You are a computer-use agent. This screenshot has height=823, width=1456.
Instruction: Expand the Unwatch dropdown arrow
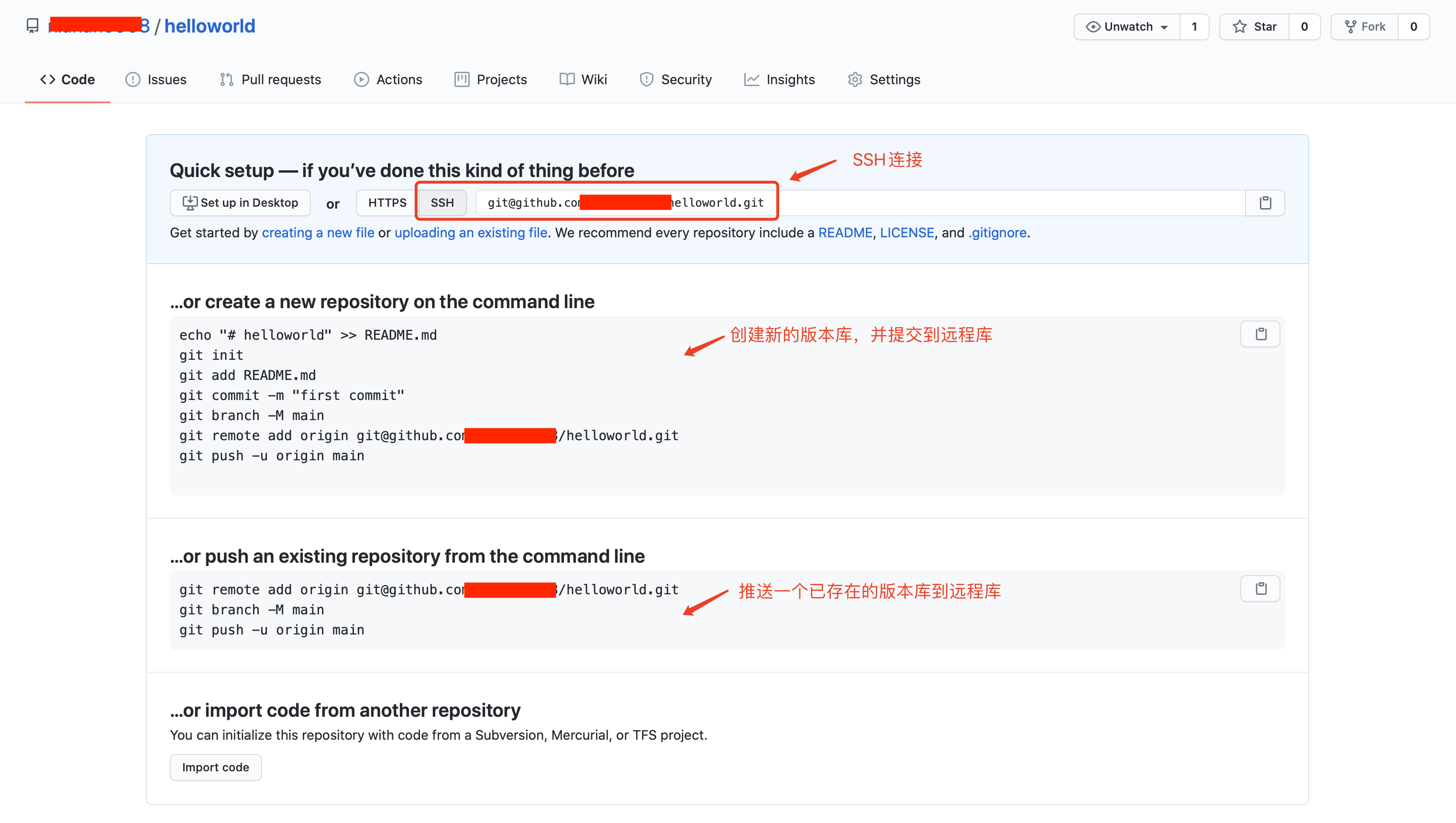pyautogui.click(x=1164, y=27)
